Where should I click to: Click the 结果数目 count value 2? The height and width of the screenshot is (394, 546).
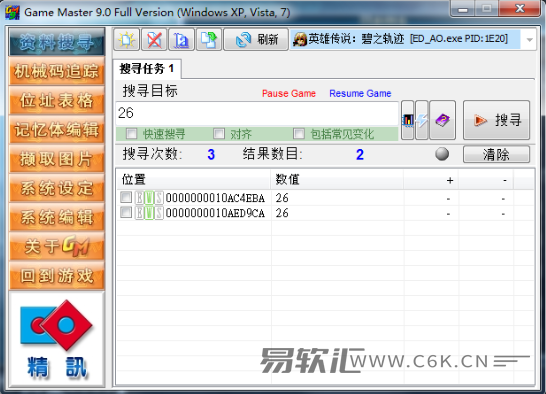point(360,154)
